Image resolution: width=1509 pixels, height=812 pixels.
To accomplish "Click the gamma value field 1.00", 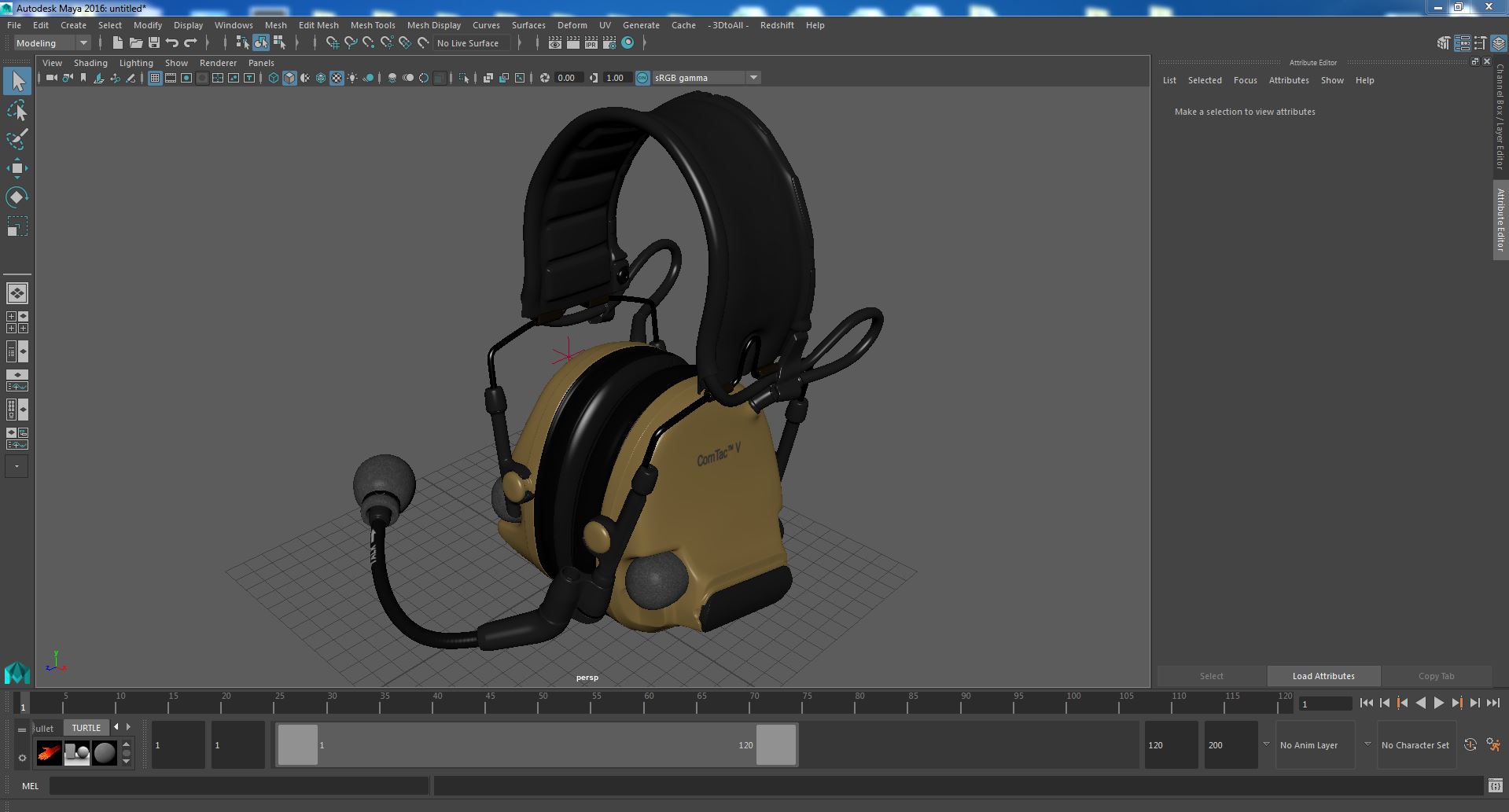I will point(616,78).
